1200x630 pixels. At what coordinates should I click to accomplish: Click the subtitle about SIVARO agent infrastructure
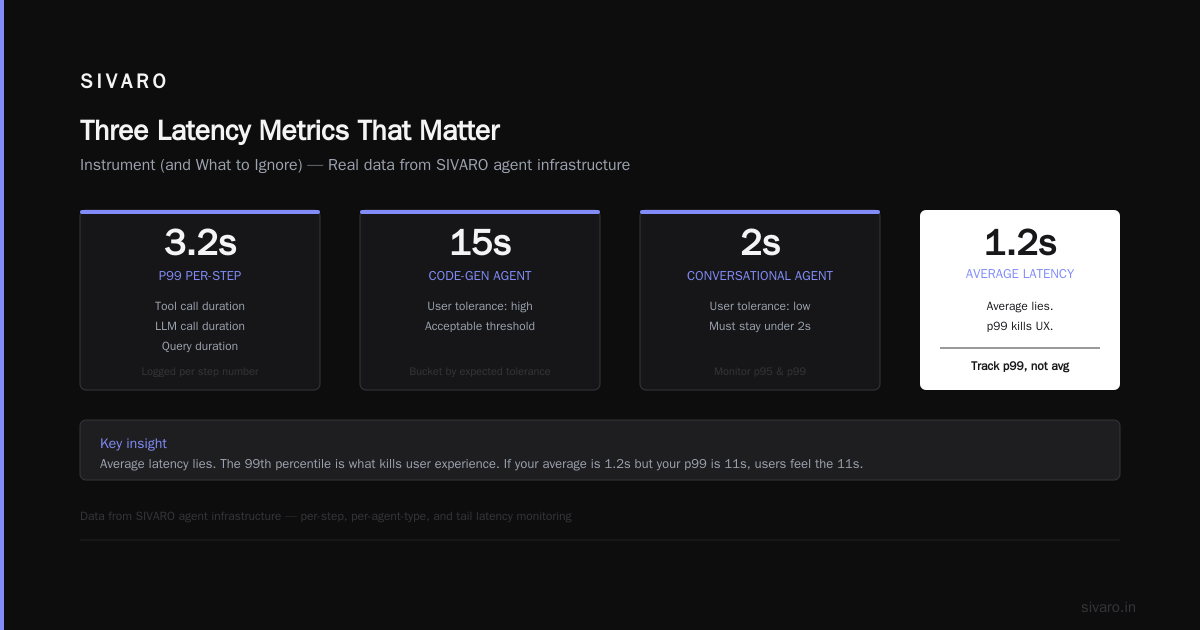355,165
